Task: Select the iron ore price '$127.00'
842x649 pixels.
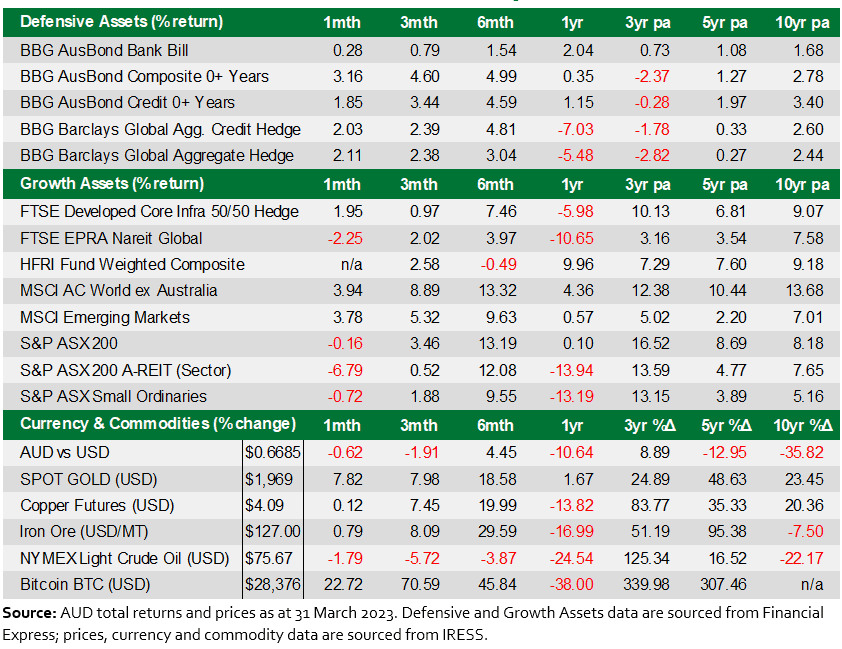Action: pyautogui.click(x=273, y=531)
